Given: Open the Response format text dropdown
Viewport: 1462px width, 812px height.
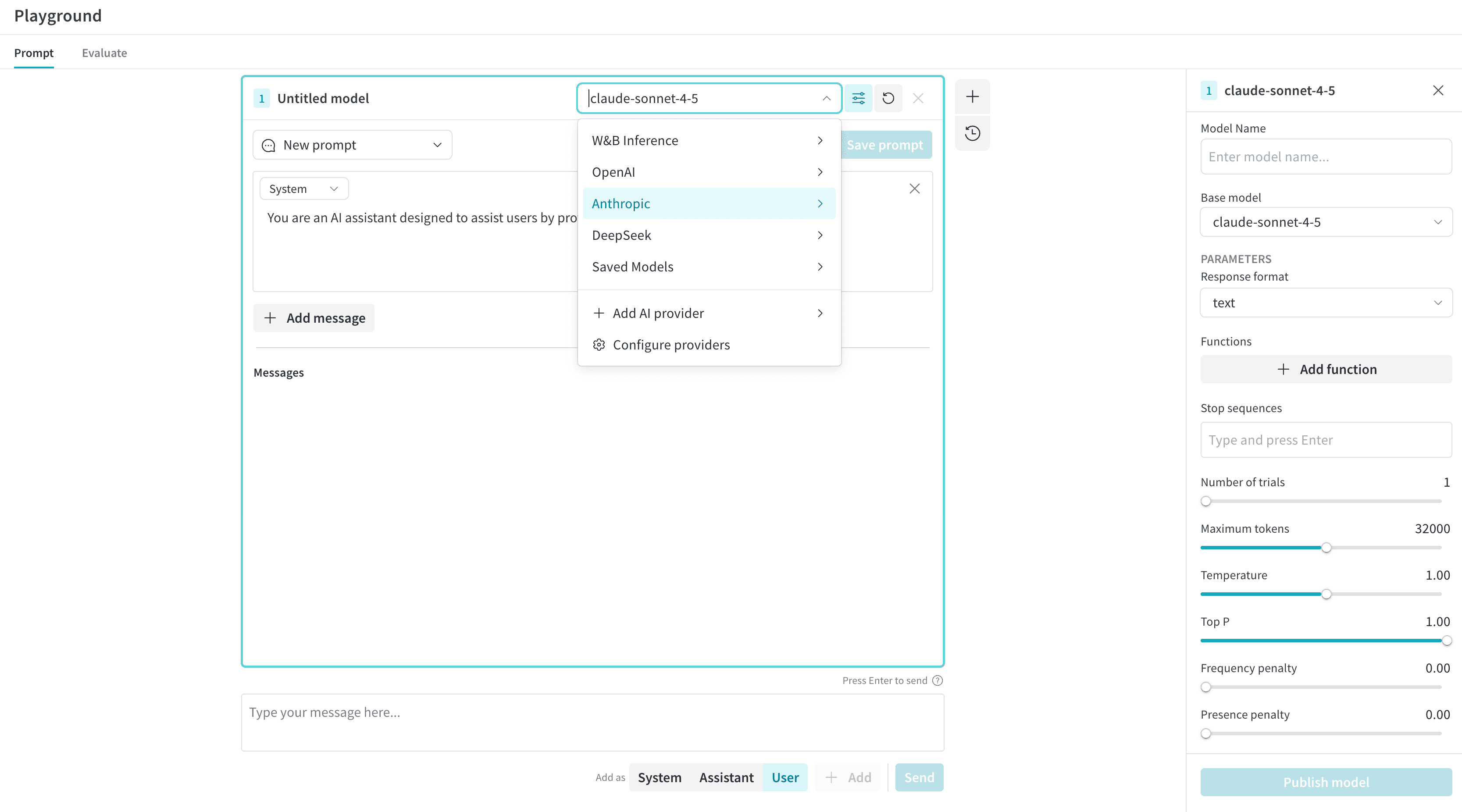Looking at the screenshot, I should [1326, 303].
